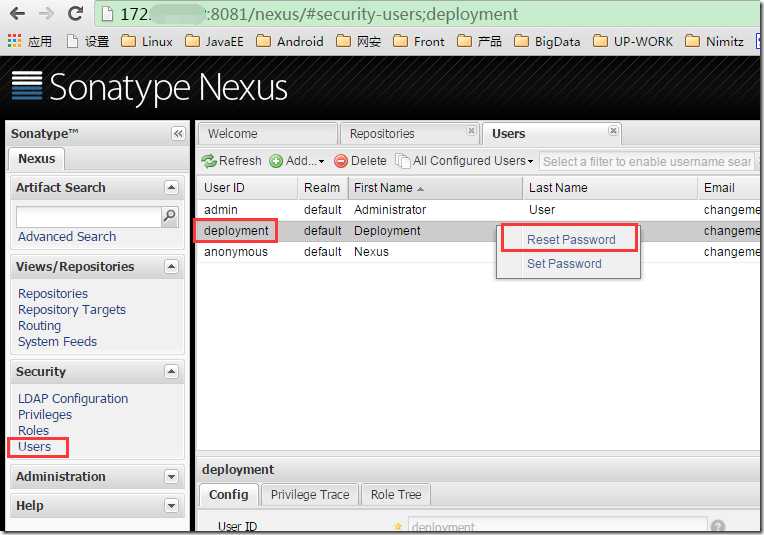
Task: Open the Routing link
Action: tap(39, 326)
